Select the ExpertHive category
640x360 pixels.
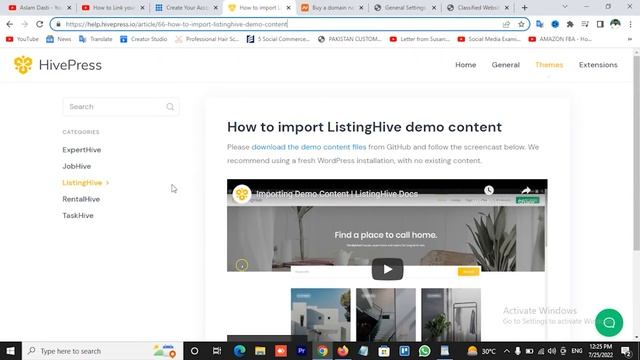[82, 150]
